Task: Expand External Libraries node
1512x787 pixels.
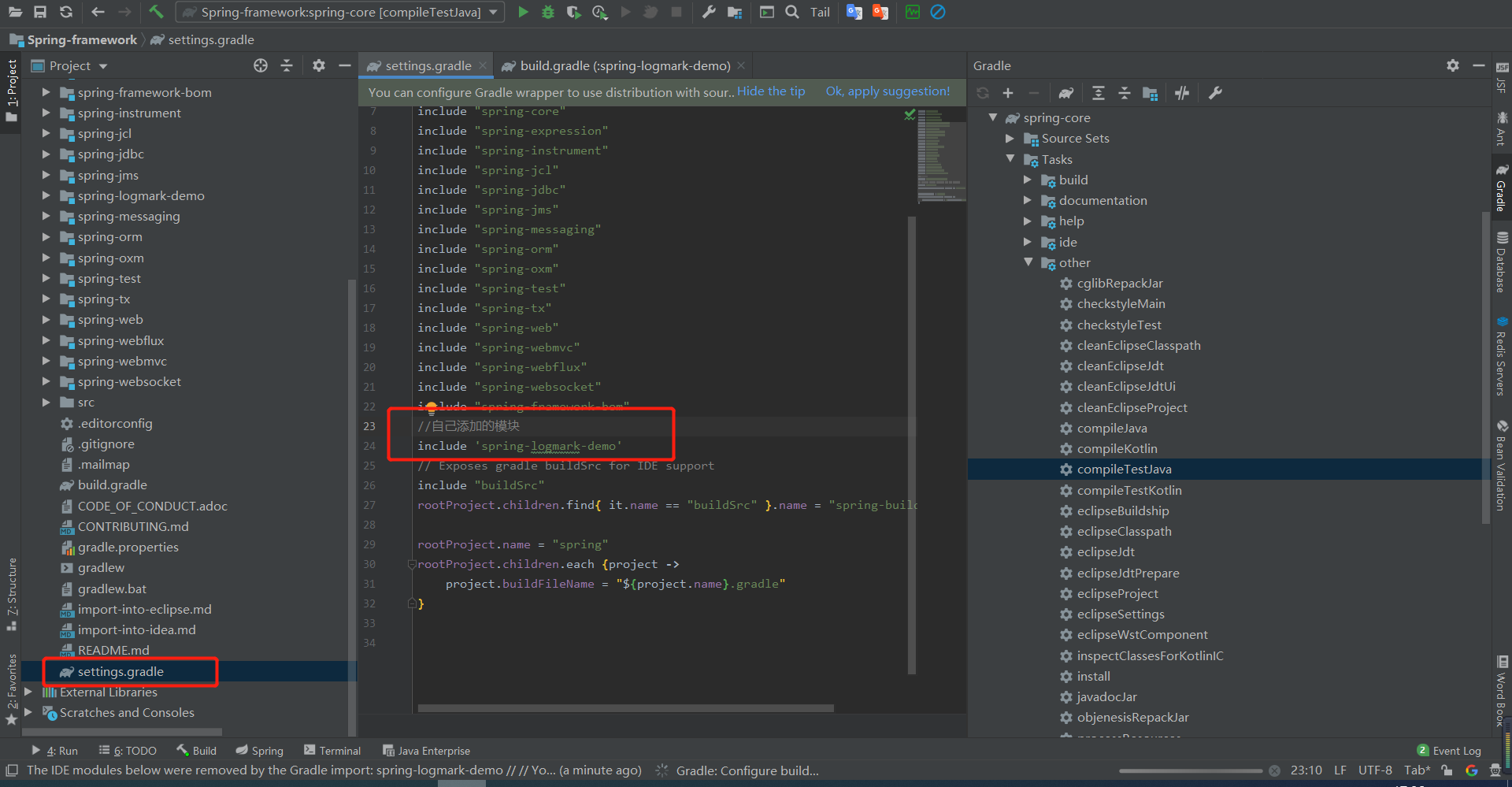Action: pyautogui.click(x=28, y=692)
